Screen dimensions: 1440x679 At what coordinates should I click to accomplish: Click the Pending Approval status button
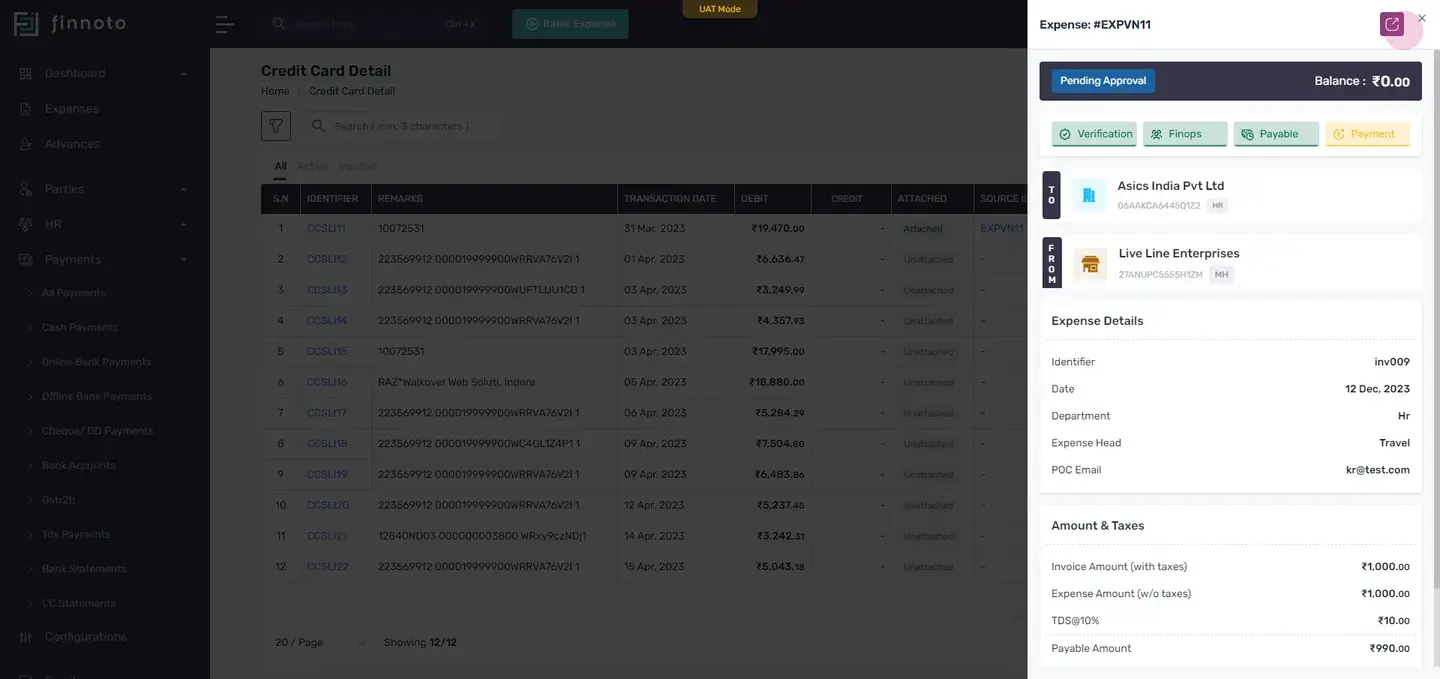click(x=1103, y=81)
